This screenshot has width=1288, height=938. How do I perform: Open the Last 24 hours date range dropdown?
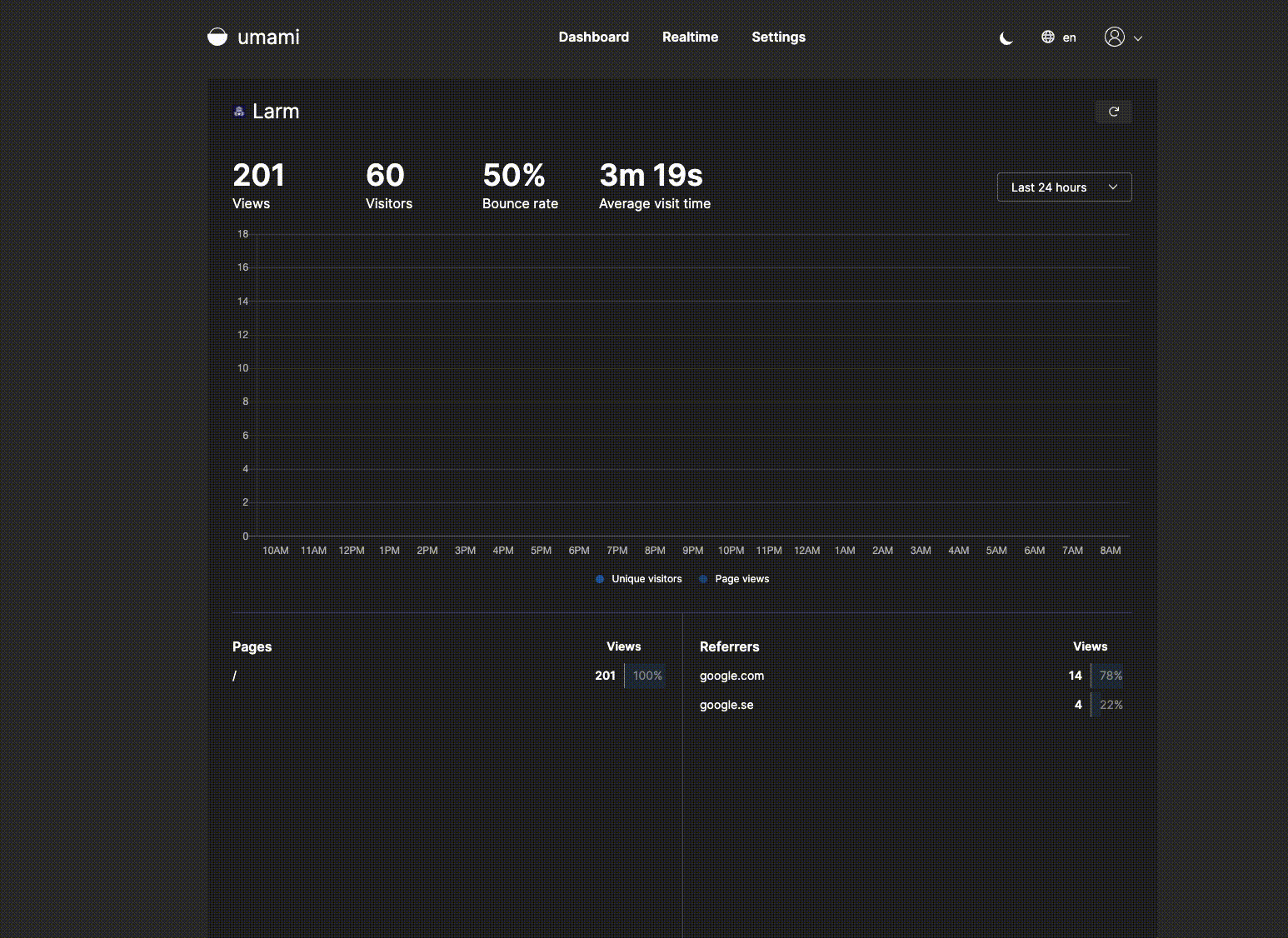click(1064, 187)
